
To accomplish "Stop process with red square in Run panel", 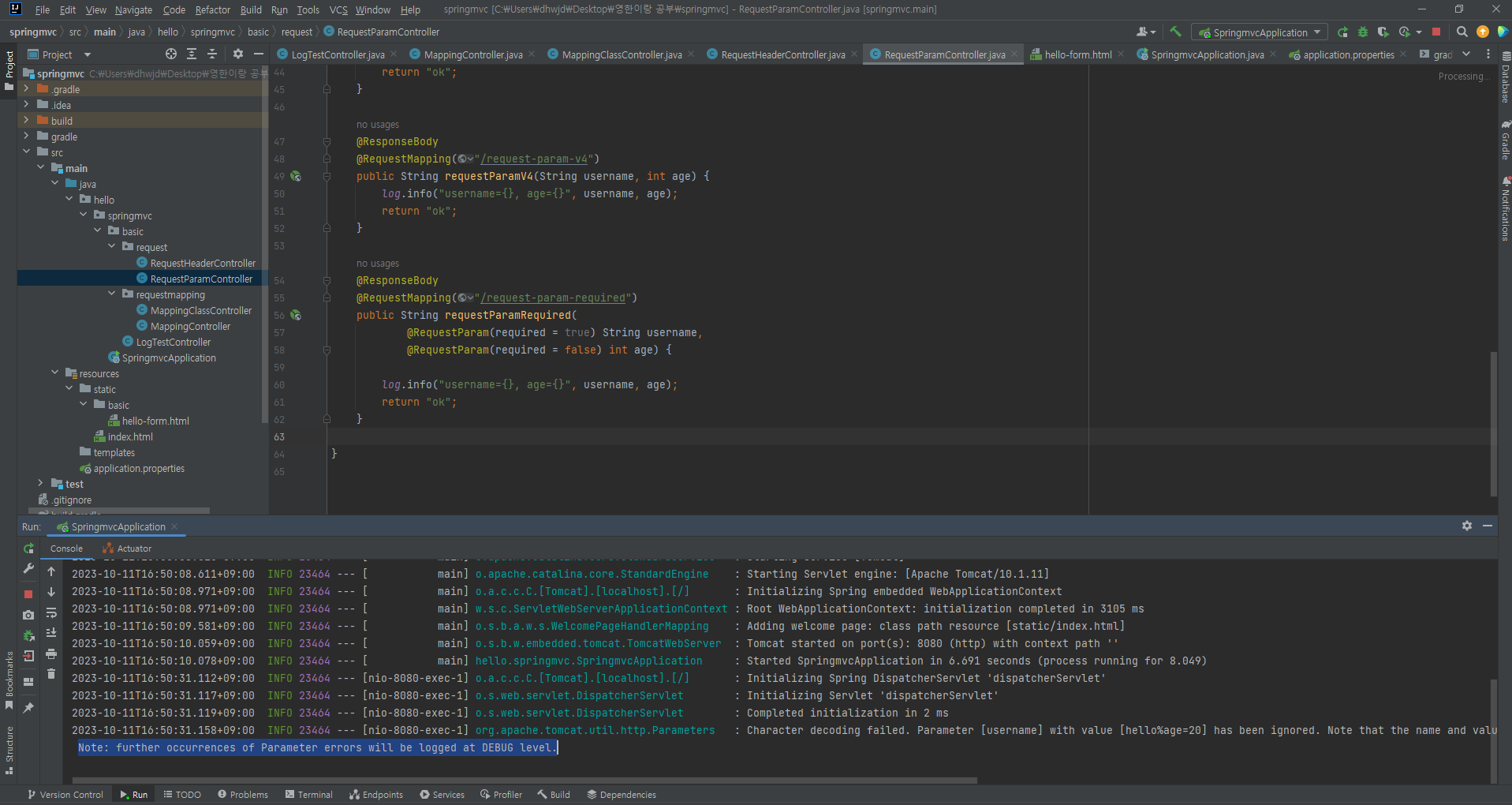I will tap(28, 593).
